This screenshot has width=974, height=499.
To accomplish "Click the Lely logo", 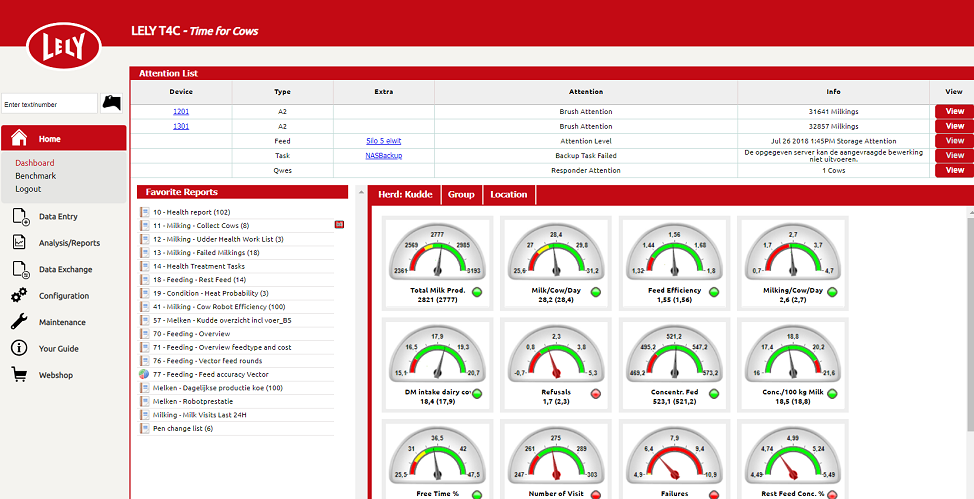I will point(64,45).
